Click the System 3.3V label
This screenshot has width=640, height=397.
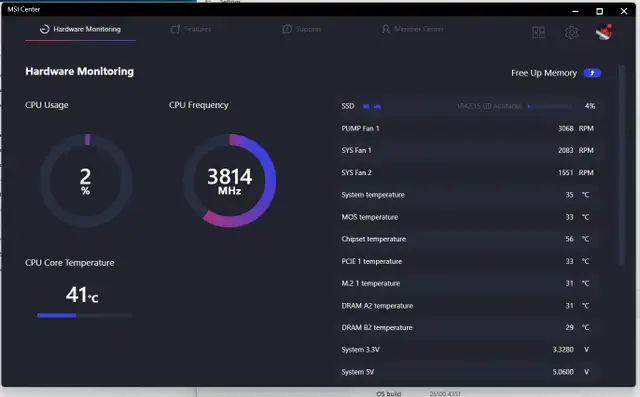360,350
